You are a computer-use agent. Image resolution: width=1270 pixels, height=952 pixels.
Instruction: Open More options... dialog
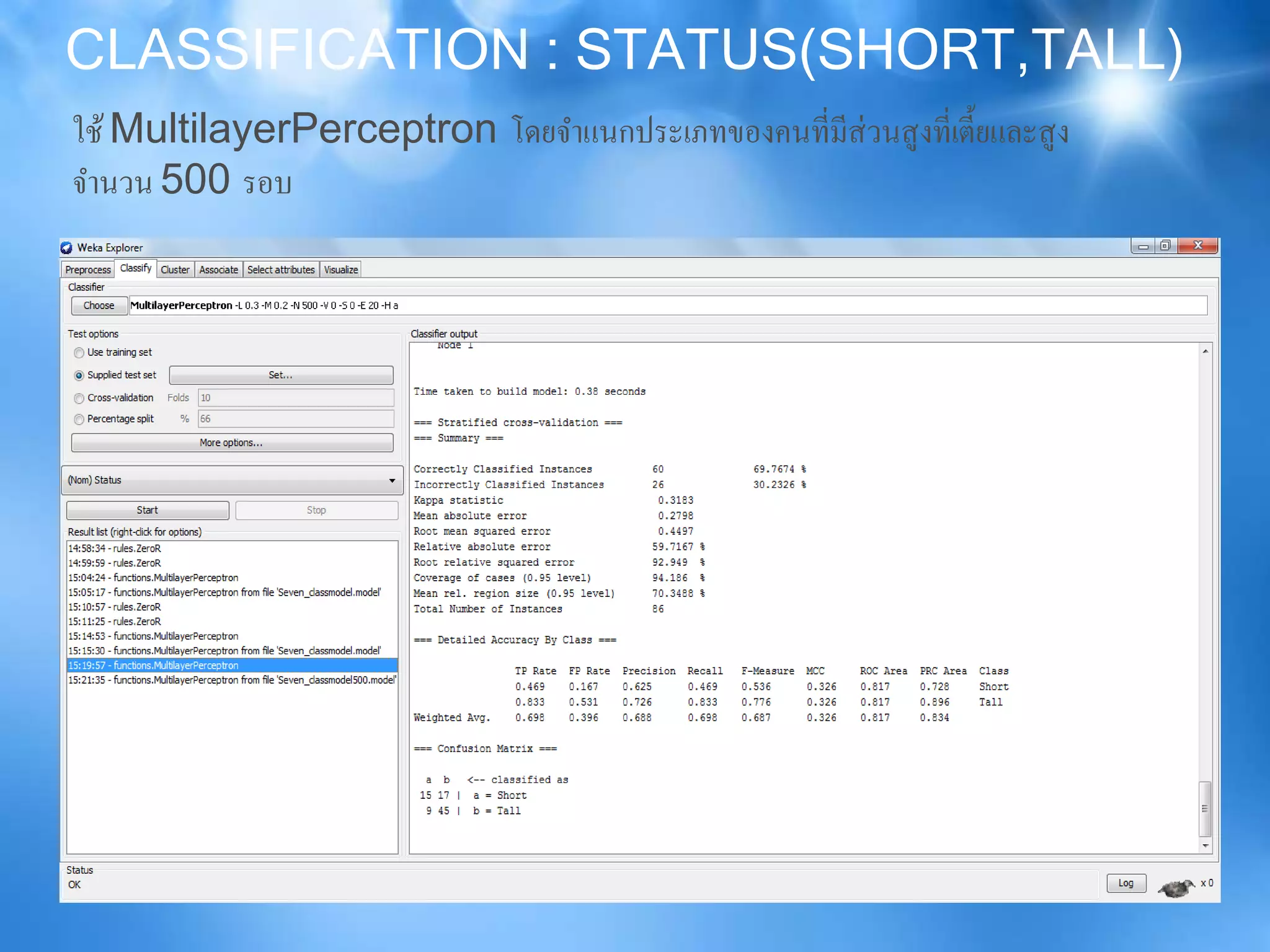point(232,443)
